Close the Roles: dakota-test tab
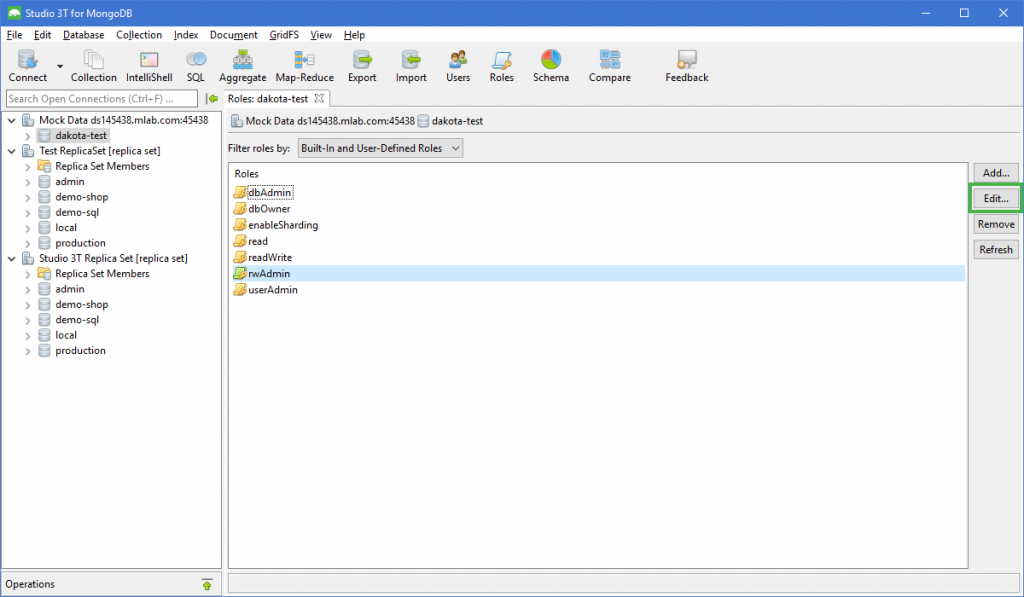The image size is (1024, 597). (319, 99)
